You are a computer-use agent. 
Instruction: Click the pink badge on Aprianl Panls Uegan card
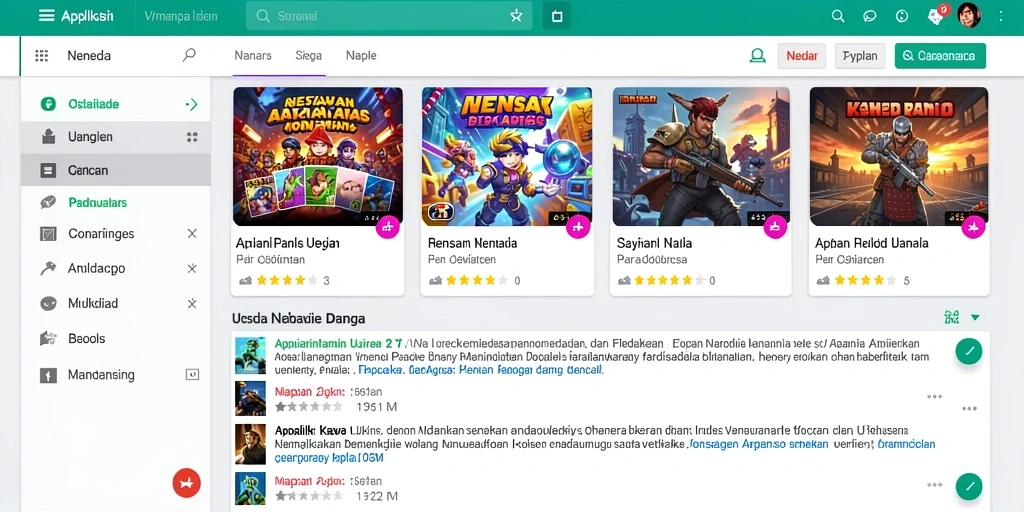(x=388, y=227)
